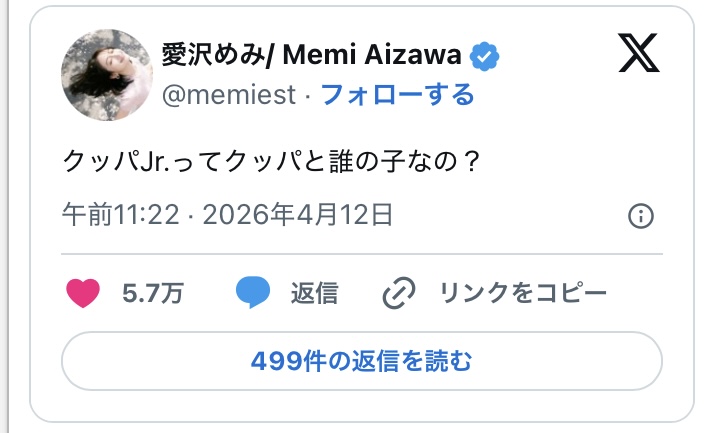Click the blue verified badge
This screenshot has height=433, width=710.
(485, 56)
